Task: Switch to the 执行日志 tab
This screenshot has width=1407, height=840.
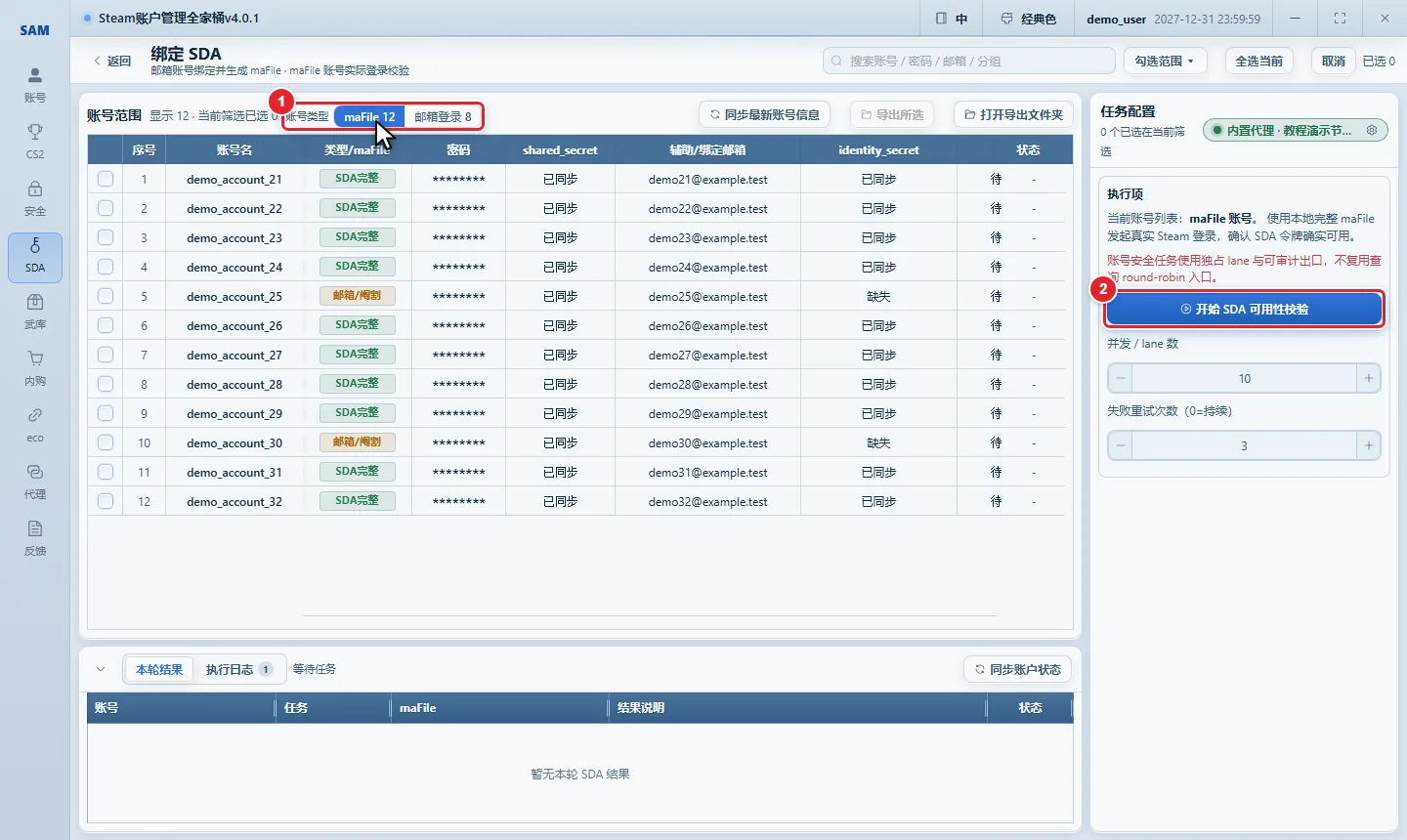Action: [x=238, y=669]
